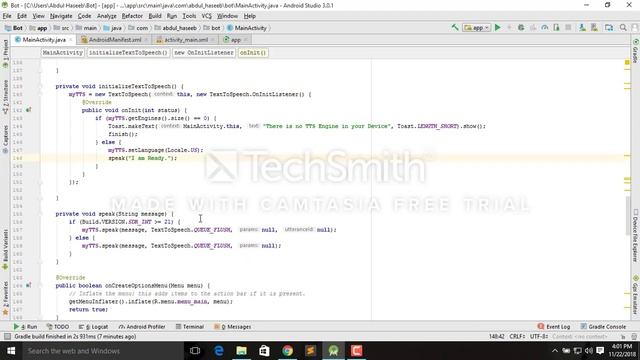Open AVD Manager from toolbar
The width and height of the screenshot is (640, 360).
click(x=582, y=28)
